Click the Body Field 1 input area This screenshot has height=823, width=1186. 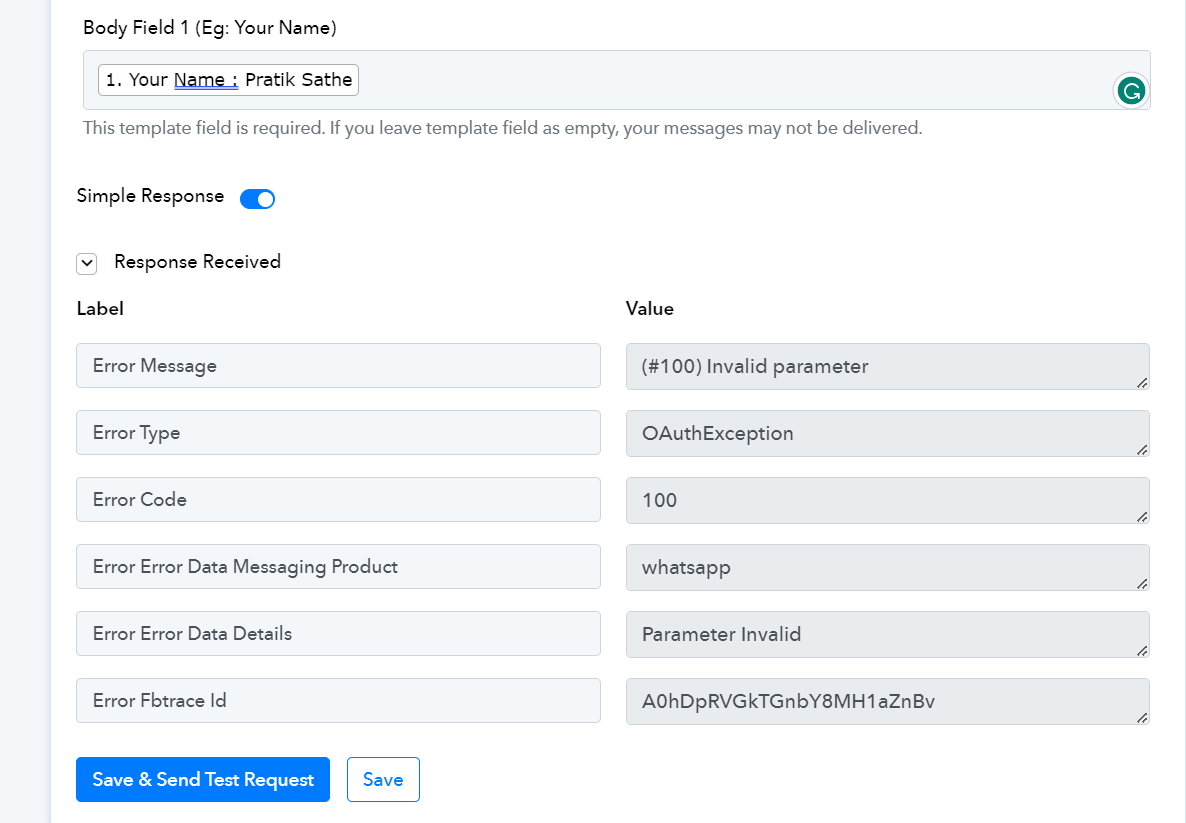coord(616,80)
